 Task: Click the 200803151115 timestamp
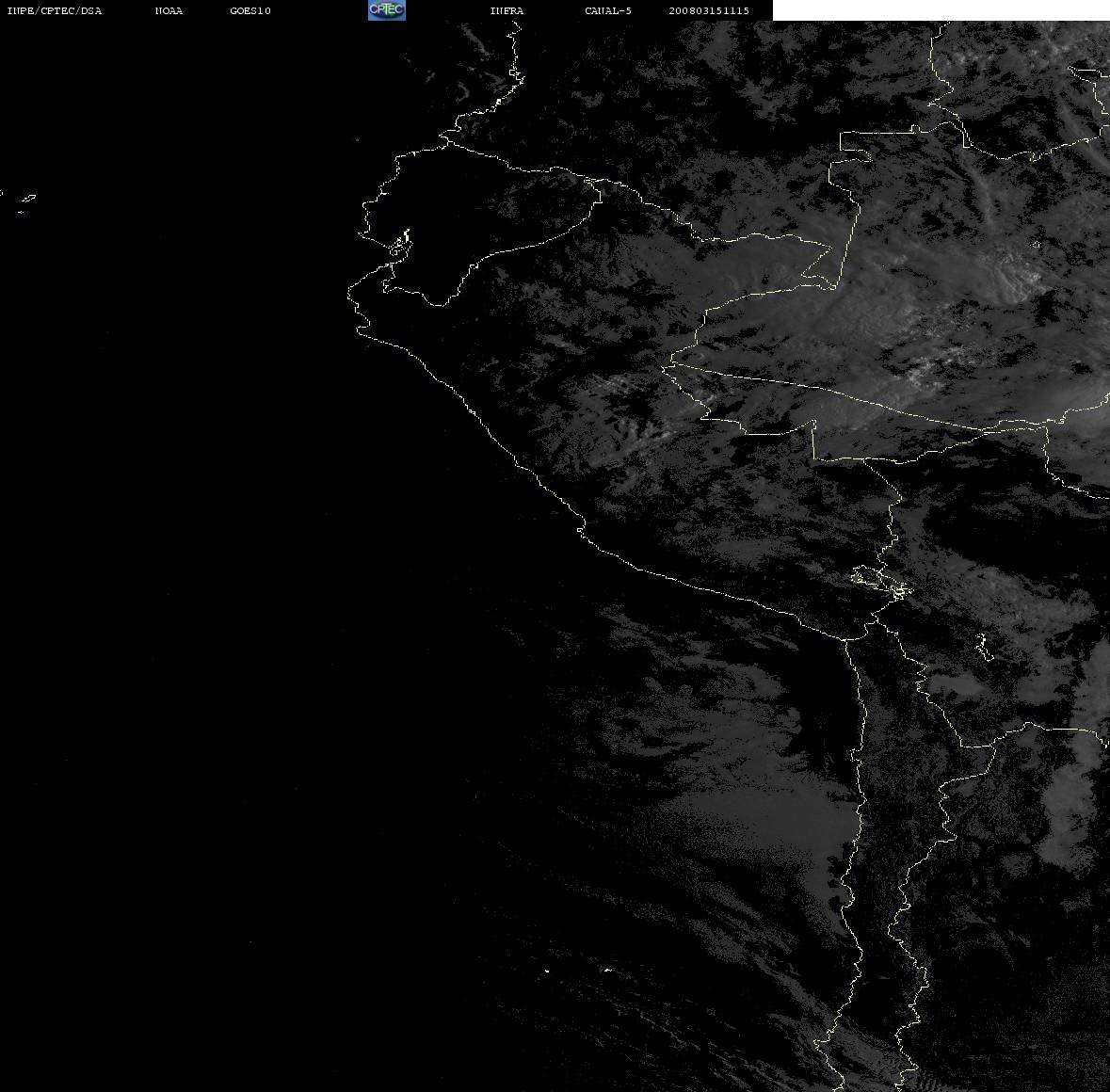pos(709,10)
